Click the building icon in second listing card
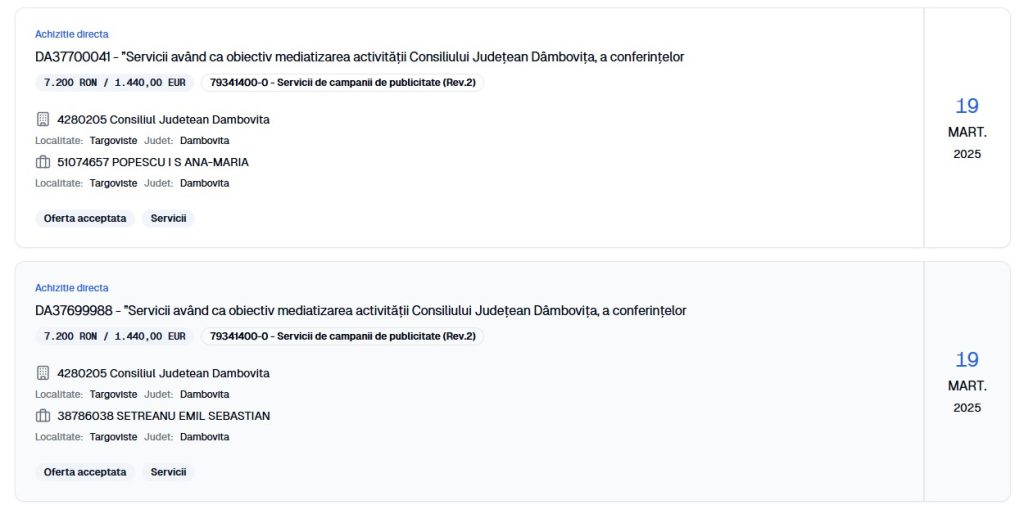 click(x=43, y=373)
